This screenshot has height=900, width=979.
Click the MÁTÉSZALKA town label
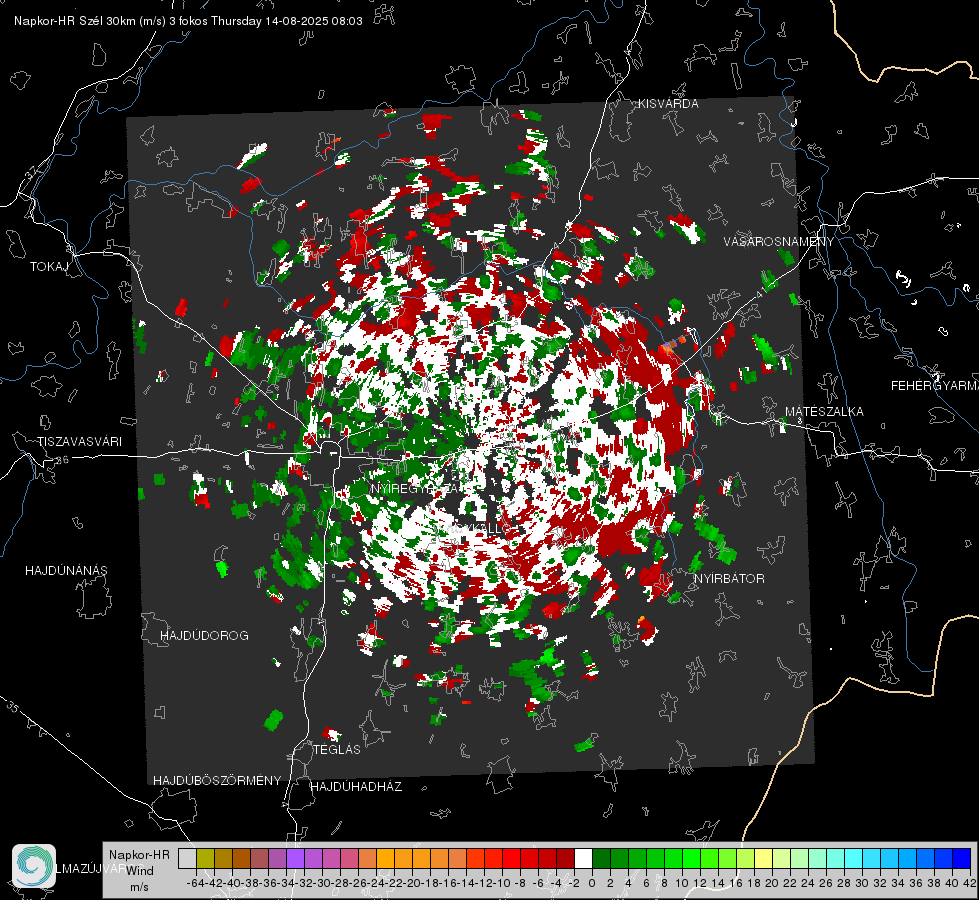click(x=824, y=412)
